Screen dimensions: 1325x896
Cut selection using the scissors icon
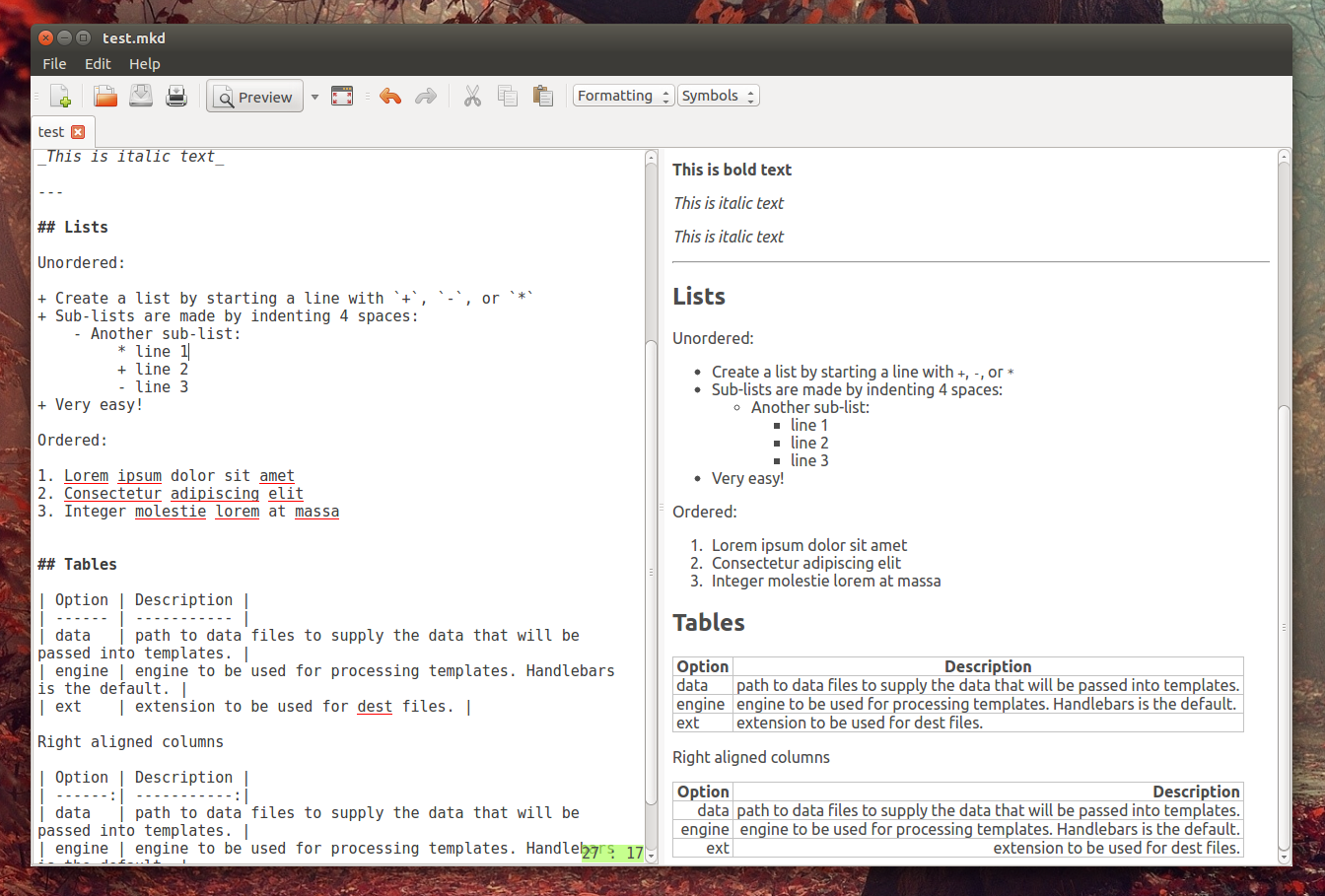472,96
